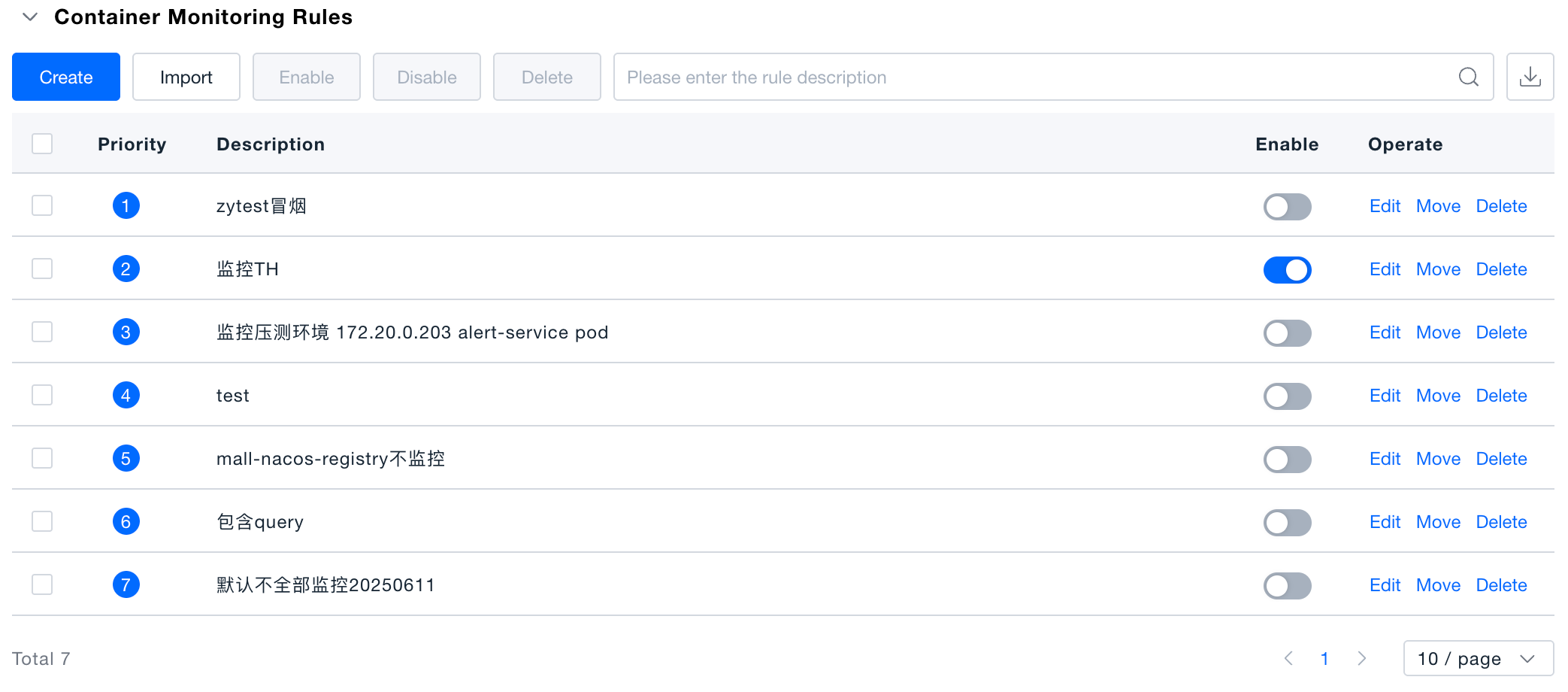The height and width of the screenshot is (692, 1568).
Task: Turn off the 监控TH enable switch
Action: 1287,269
